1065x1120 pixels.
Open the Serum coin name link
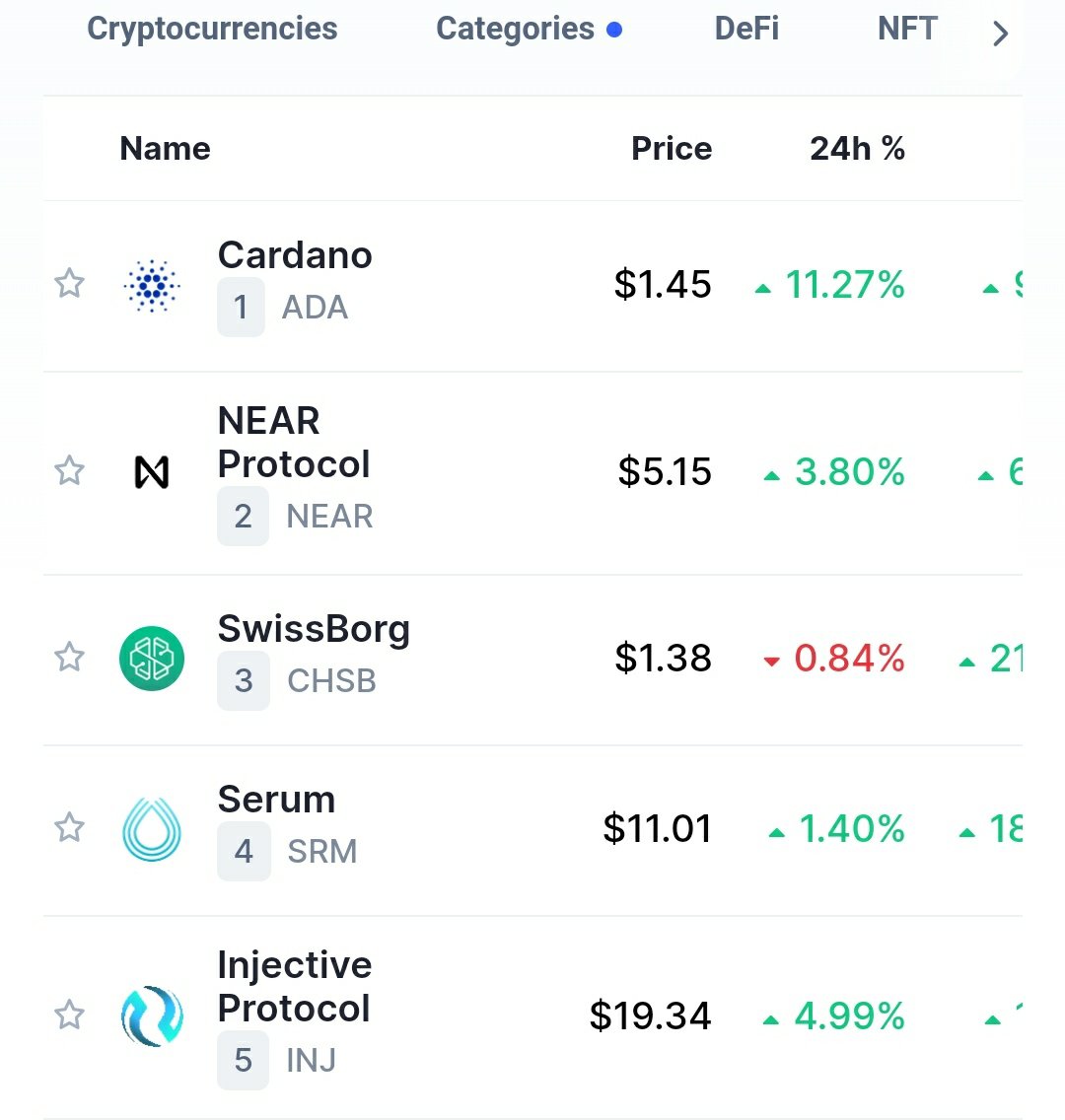(276, 800)
